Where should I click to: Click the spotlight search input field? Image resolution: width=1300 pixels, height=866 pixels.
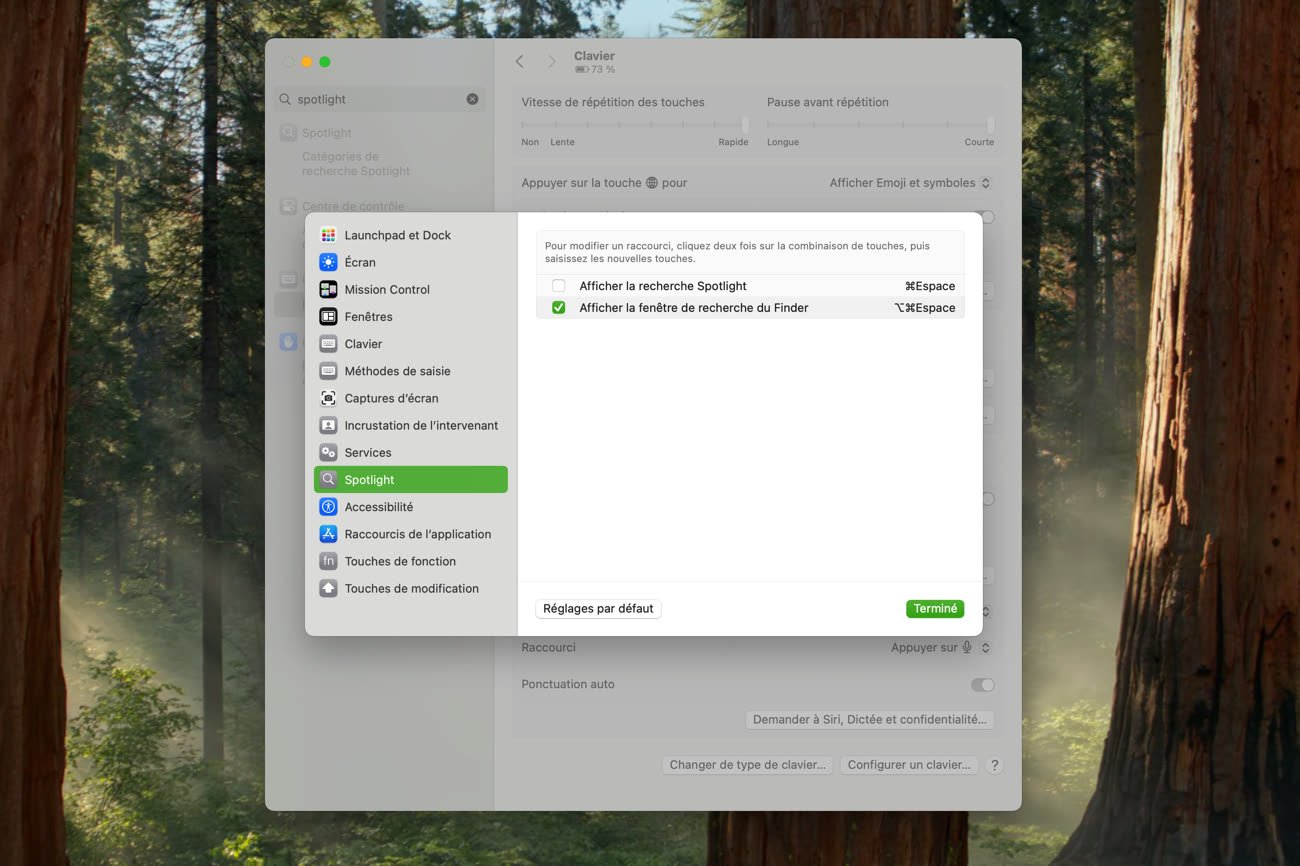[x=380, y=99]
